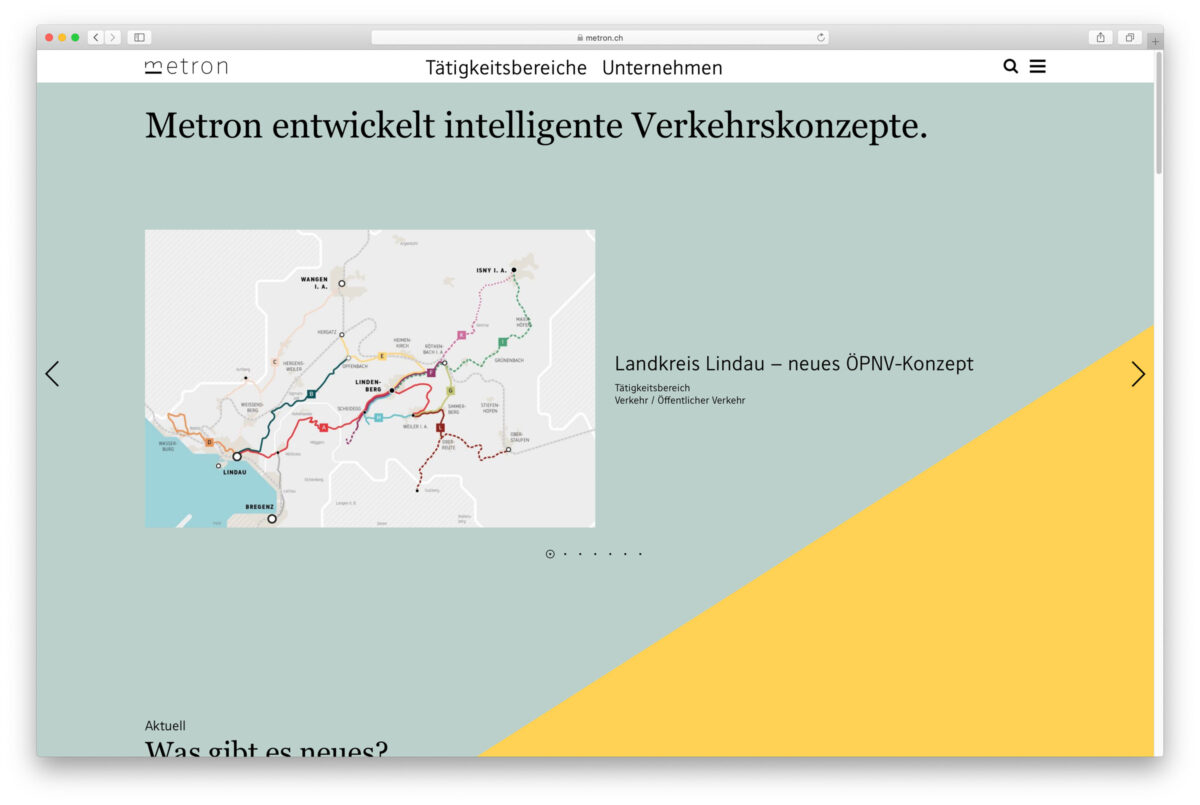
Task: Show all tabs overview icon
Action: coord(1129,38)
